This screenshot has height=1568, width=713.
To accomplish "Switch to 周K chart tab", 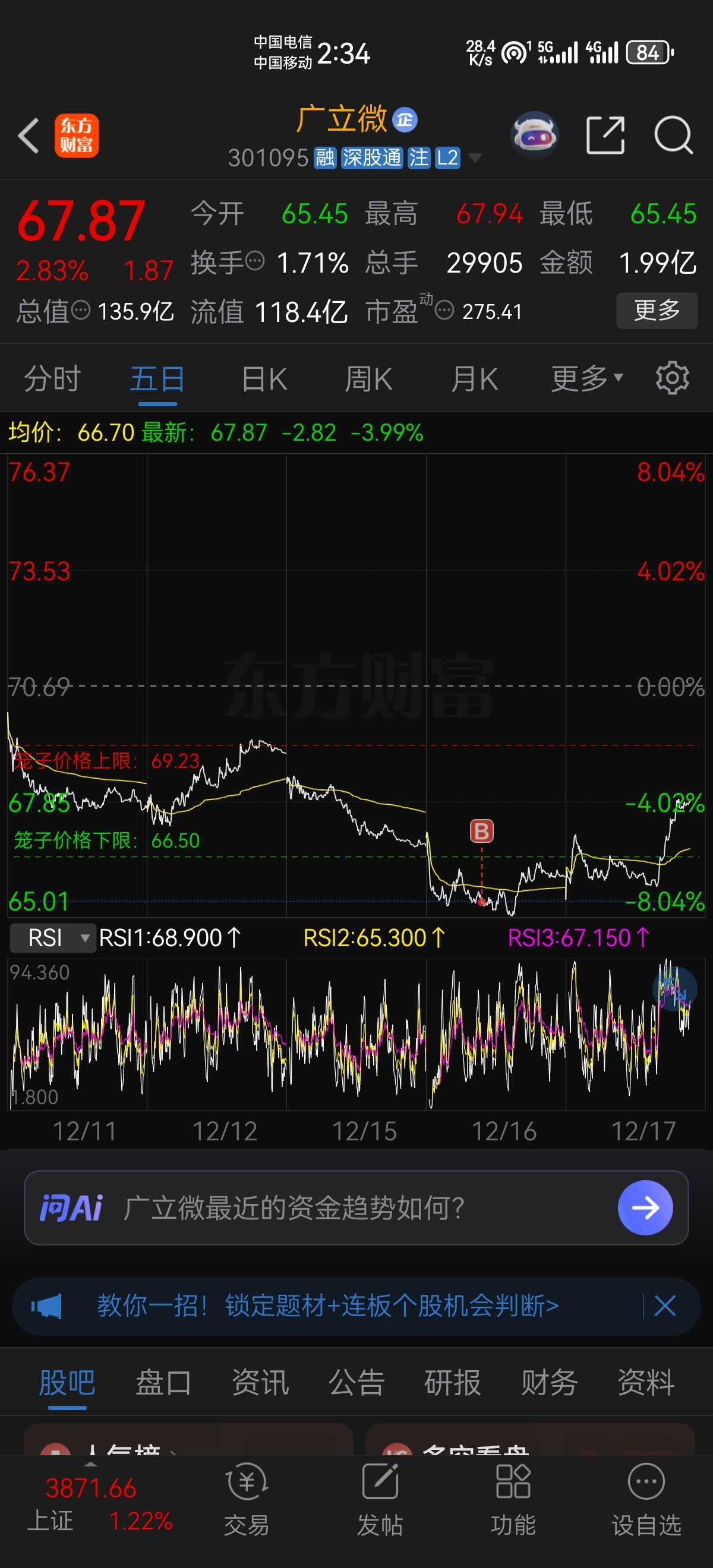I will point(369,378).
